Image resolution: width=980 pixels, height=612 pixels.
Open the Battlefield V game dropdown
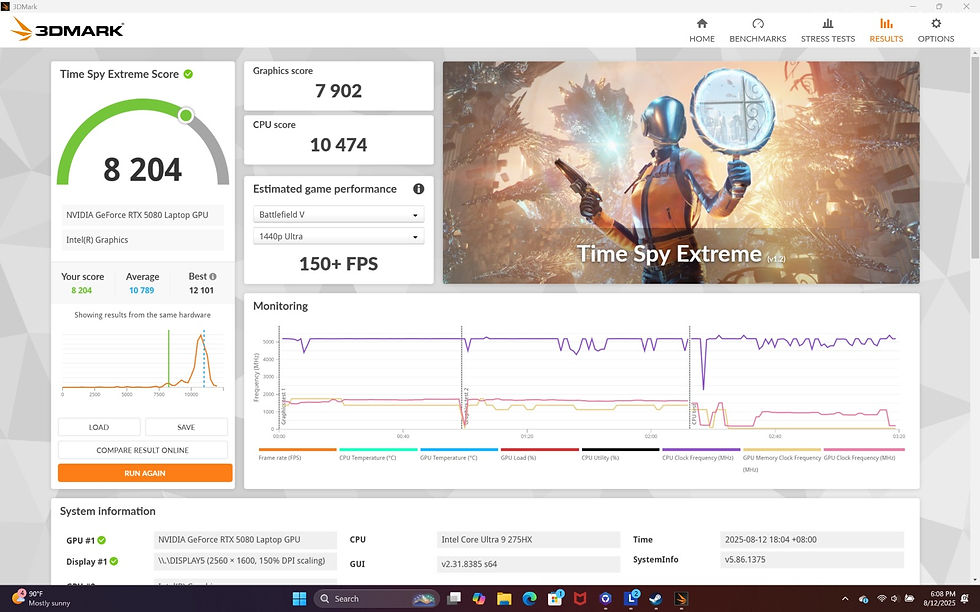click(x=338, y=214)
